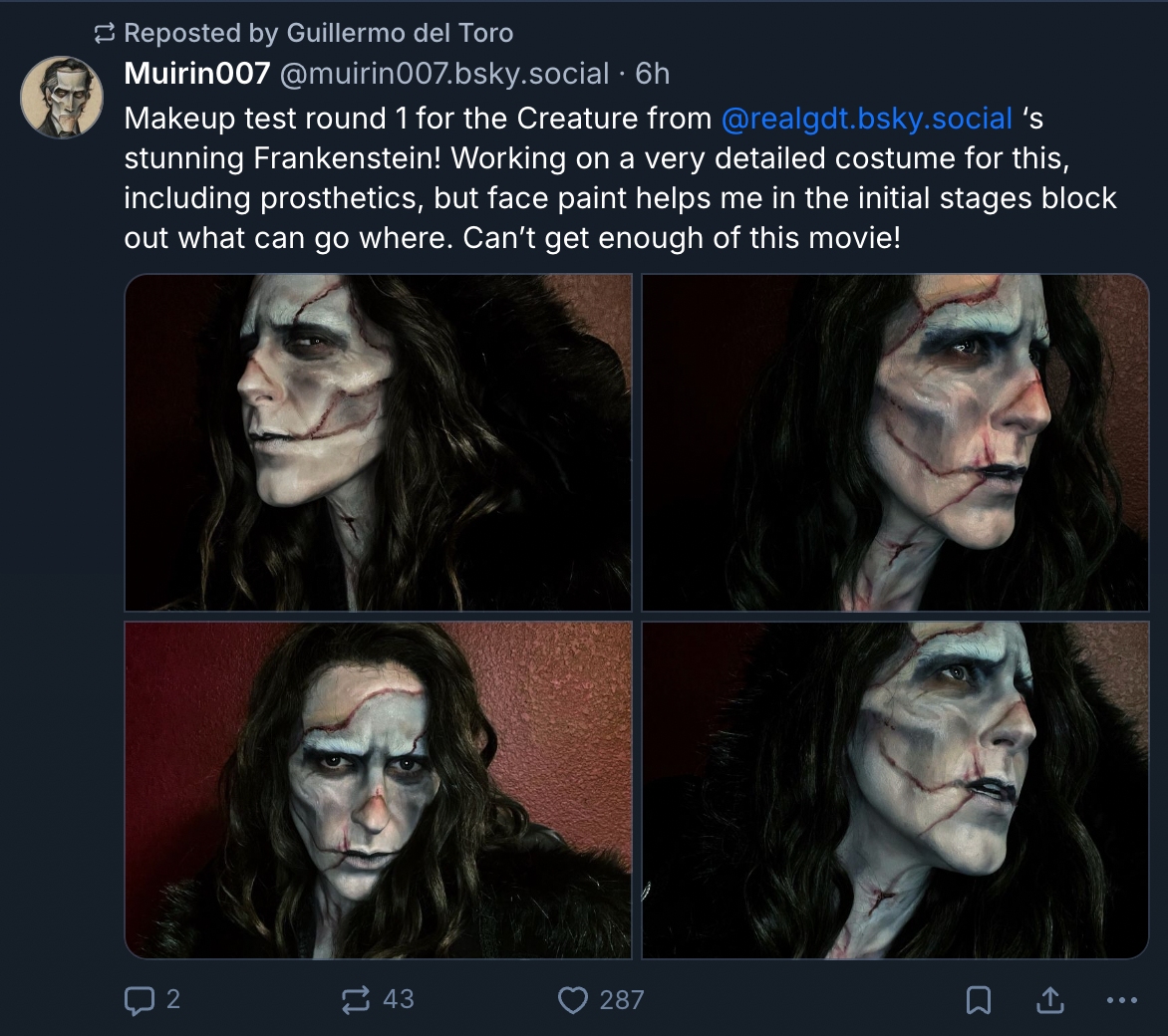Image resolution: width=1168 pixels, height=1036 pixels.
Task: Click the @muirin007.bsky.social handle
Action: (444, 73)
